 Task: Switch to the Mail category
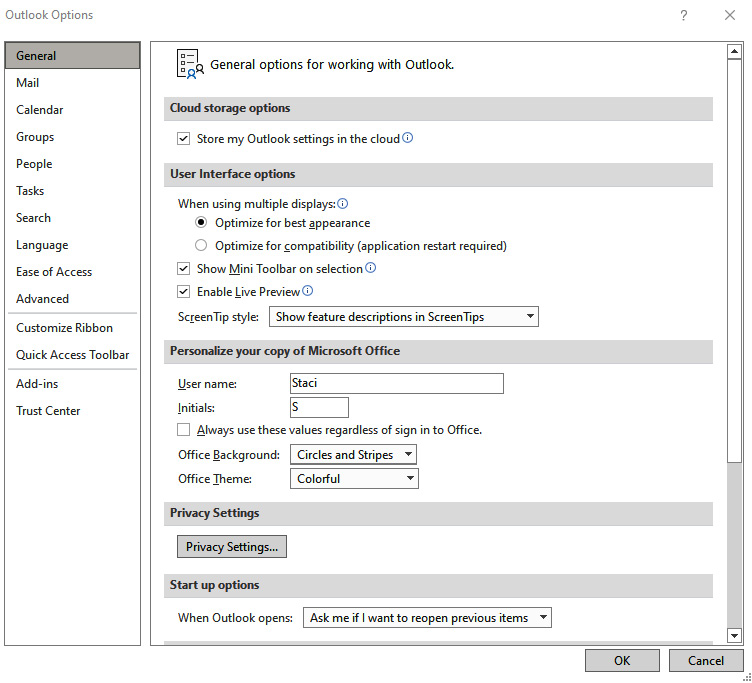[72, 82]
